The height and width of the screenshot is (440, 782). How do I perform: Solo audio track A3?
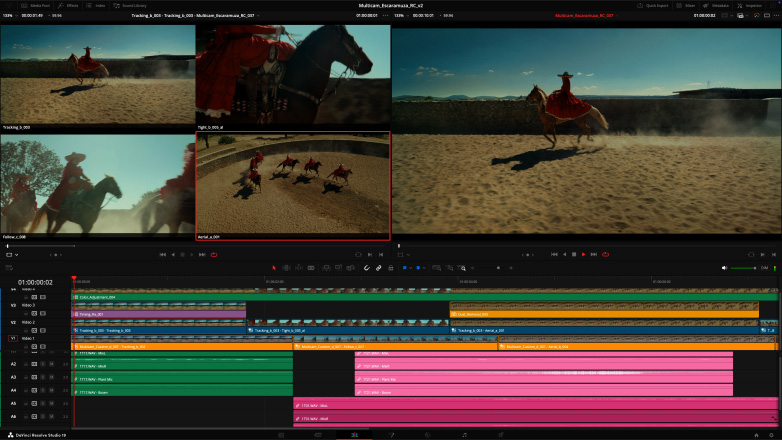pos(43,378)
